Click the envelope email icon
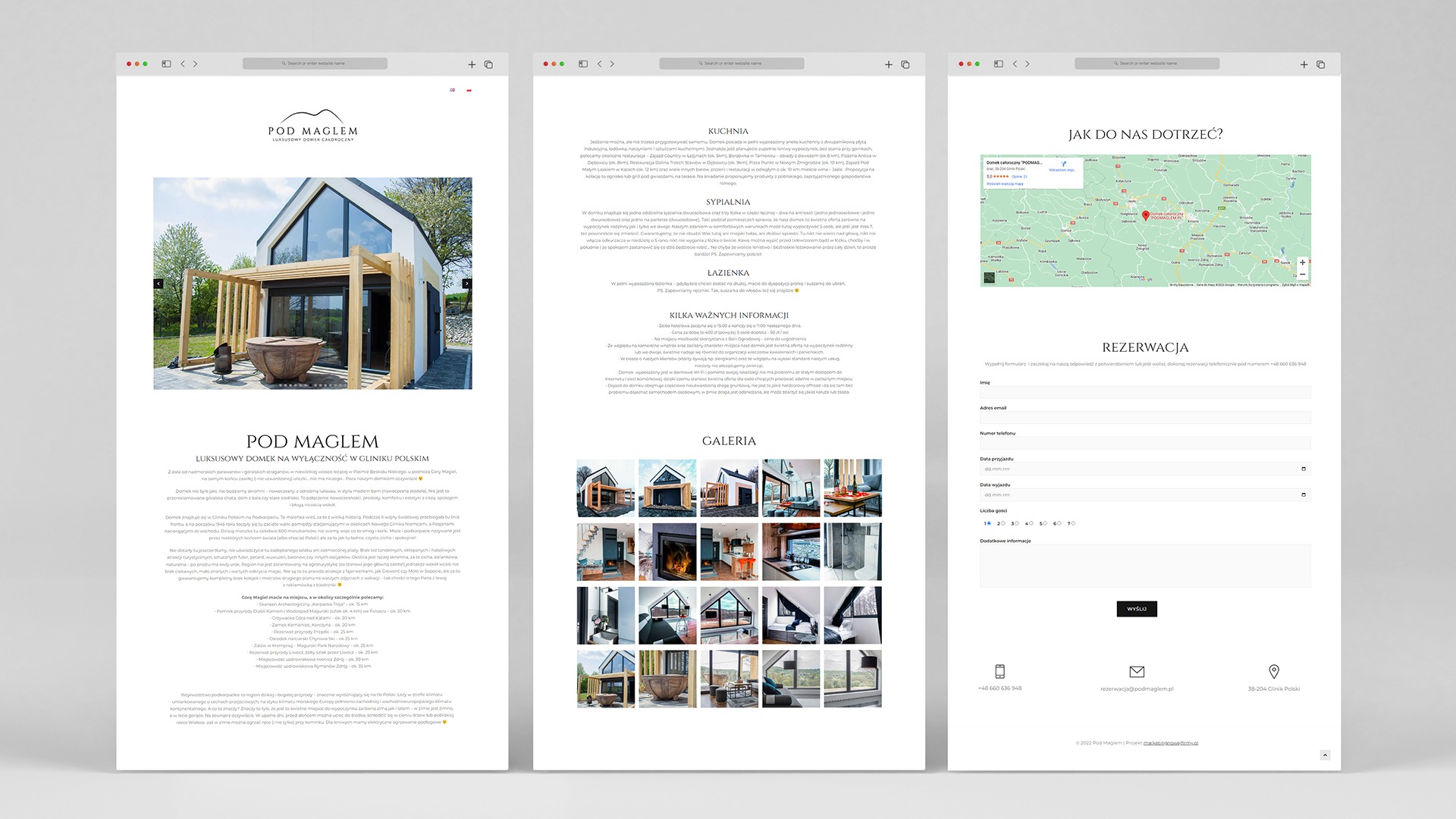 point(1137,671)
